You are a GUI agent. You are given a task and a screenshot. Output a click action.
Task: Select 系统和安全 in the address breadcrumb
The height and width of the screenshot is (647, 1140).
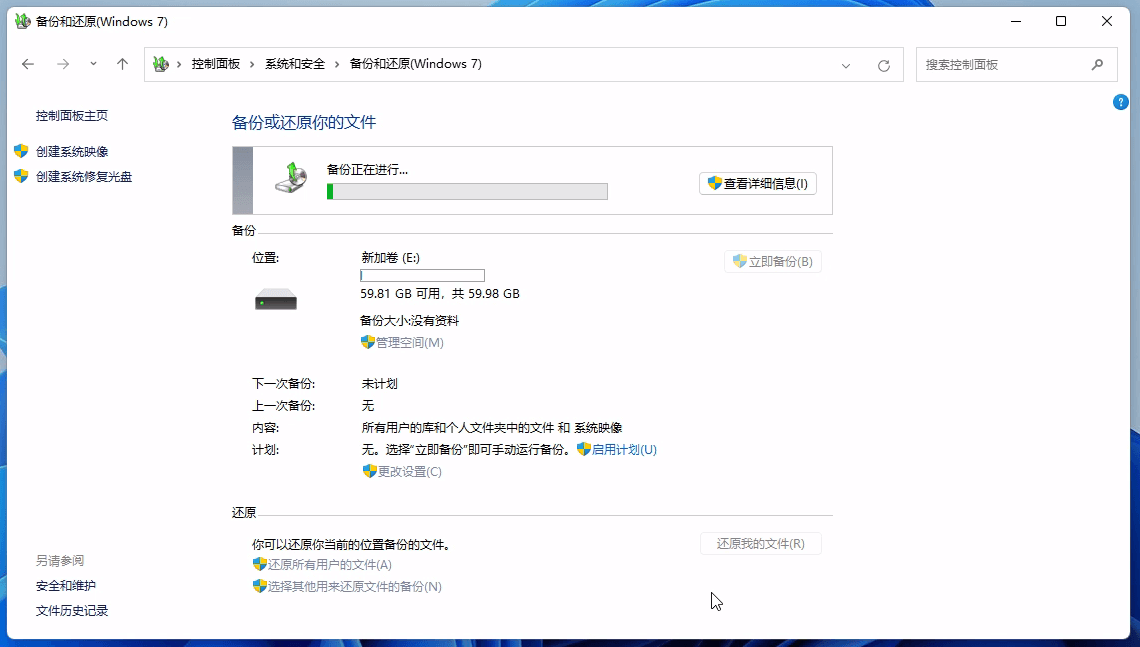coord(294,64)
